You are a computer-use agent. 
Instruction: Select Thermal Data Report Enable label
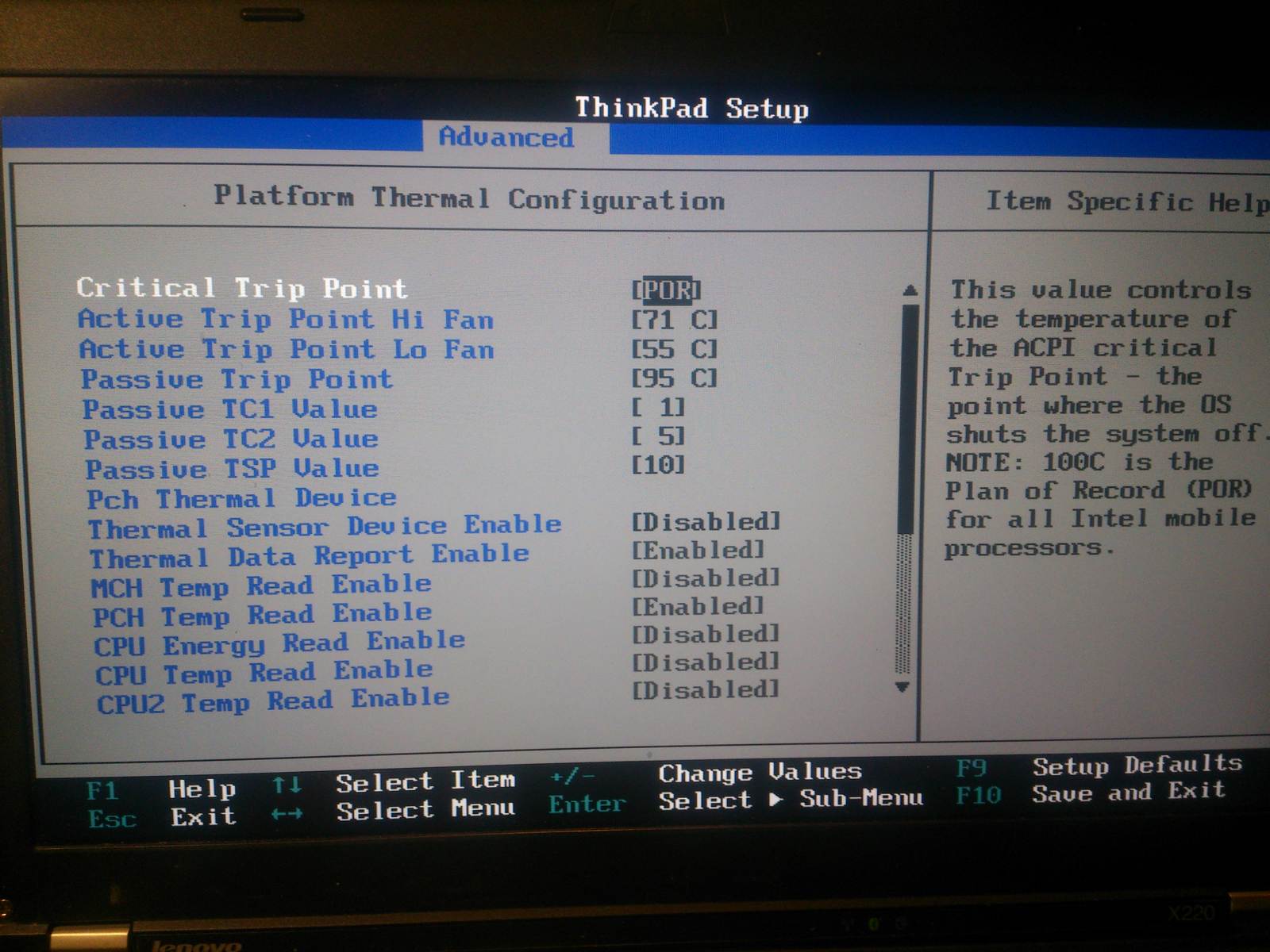point(310,556)
